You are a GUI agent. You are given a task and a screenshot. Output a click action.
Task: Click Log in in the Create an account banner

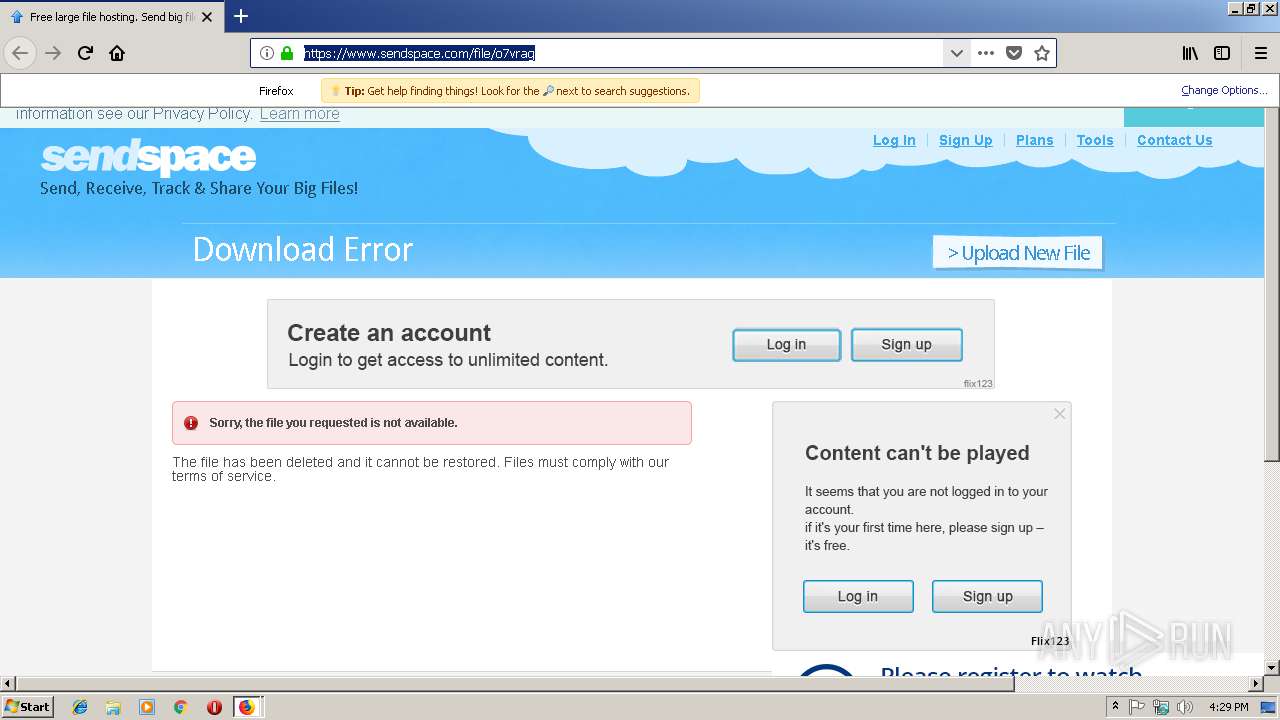coord(786,344)
